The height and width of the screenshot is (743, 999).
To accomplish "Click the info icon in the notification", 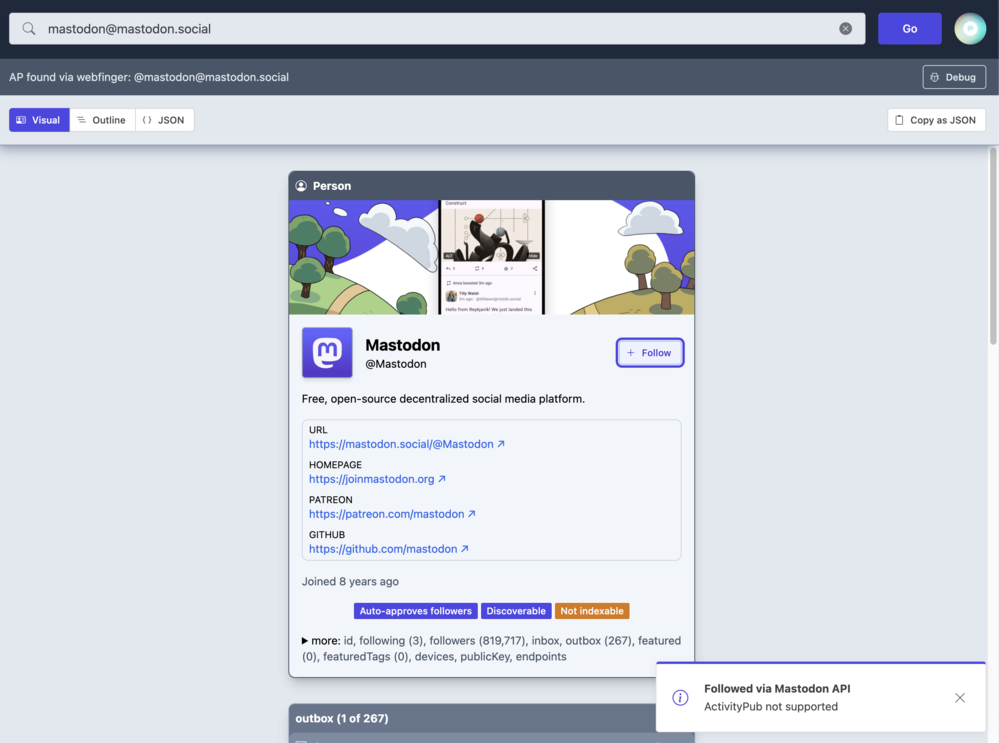I will (680, 698).
